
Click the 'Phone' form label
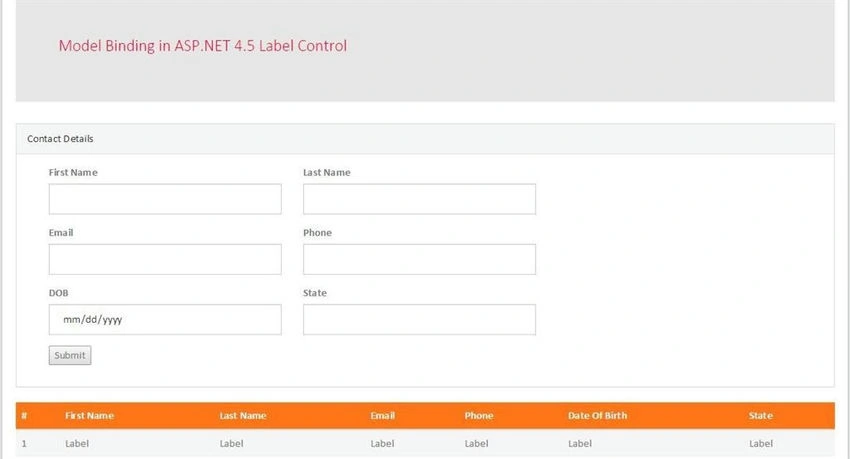point(317,232)
